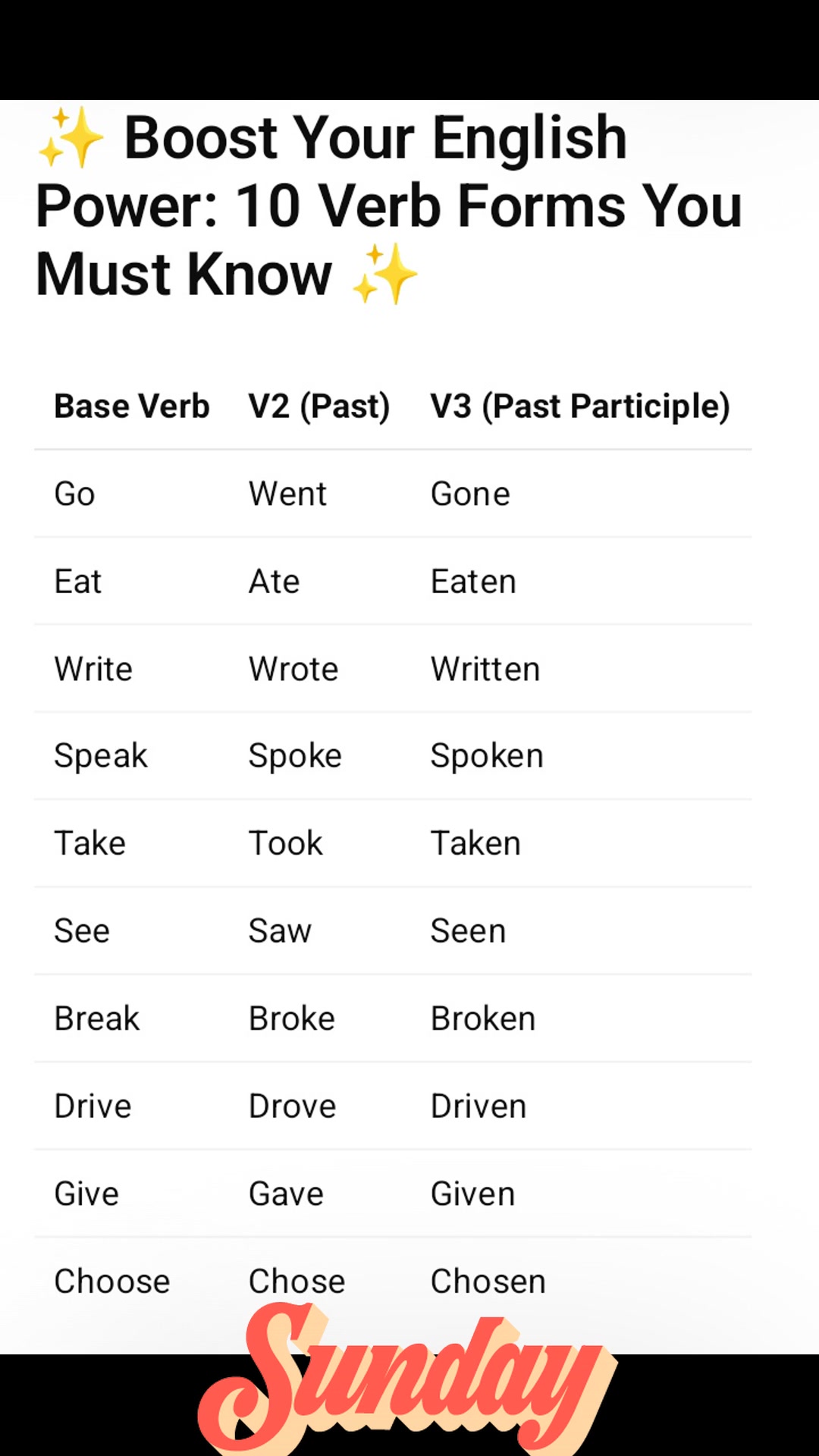This screenshot has width=819, height=1456.
Task: Click the word Went in the table
Action: [x=287, y=494]
